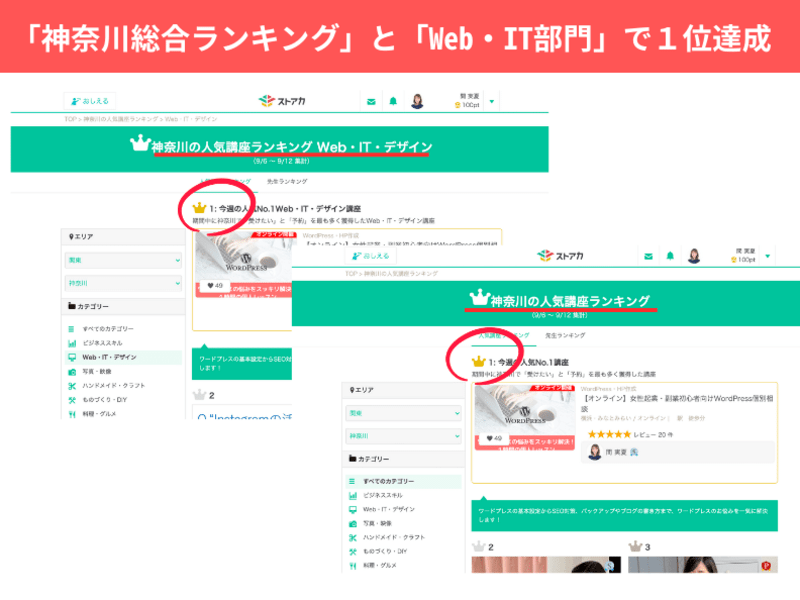Open the 神奈川 dropdown on the Web・IT・デザイン ranking page
This screenshot has height=600, width=800.
pos(124,283)
